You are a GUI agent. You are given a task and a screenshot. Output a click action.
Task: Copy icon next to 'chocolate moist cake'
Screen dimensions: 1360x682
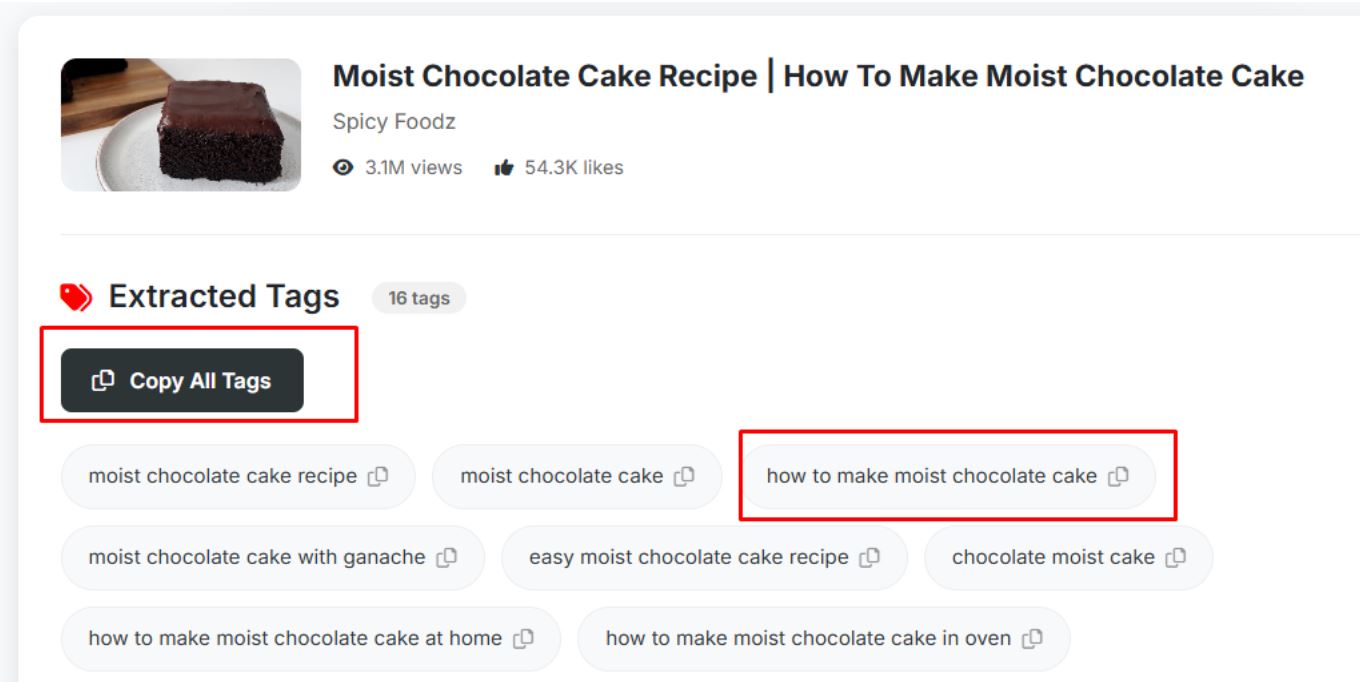[1176, 558]
